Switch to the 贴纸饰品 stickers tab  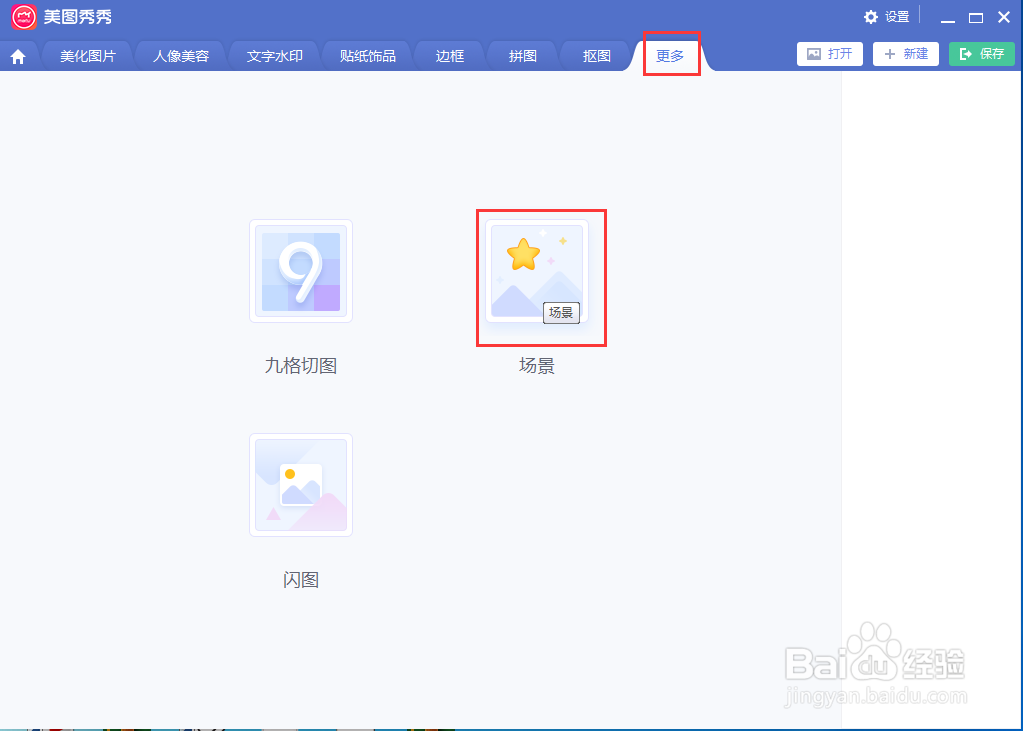[365, 55]
